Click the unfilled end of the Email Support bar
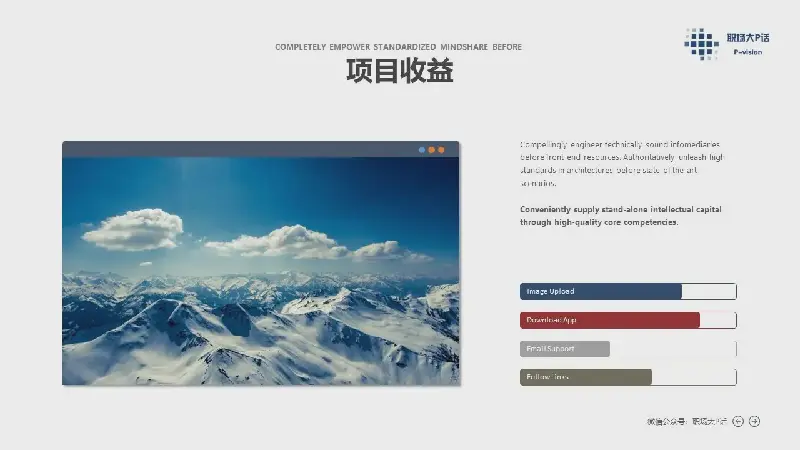Image resolution: width=800 pixels, height=450 pixels. click(672, 349)
